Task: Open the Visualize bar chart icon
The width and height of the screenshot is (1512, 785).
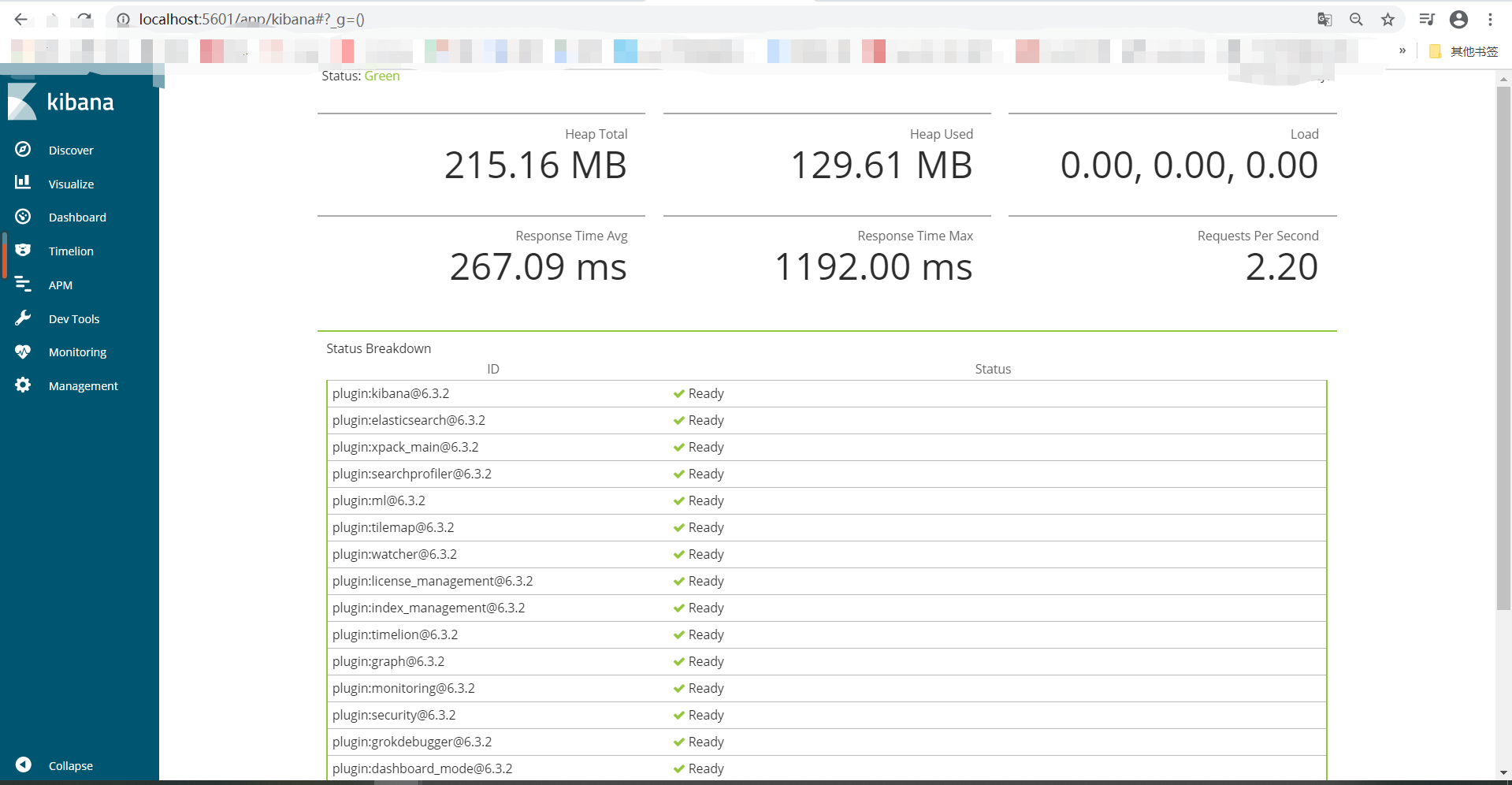Action: 23,182
